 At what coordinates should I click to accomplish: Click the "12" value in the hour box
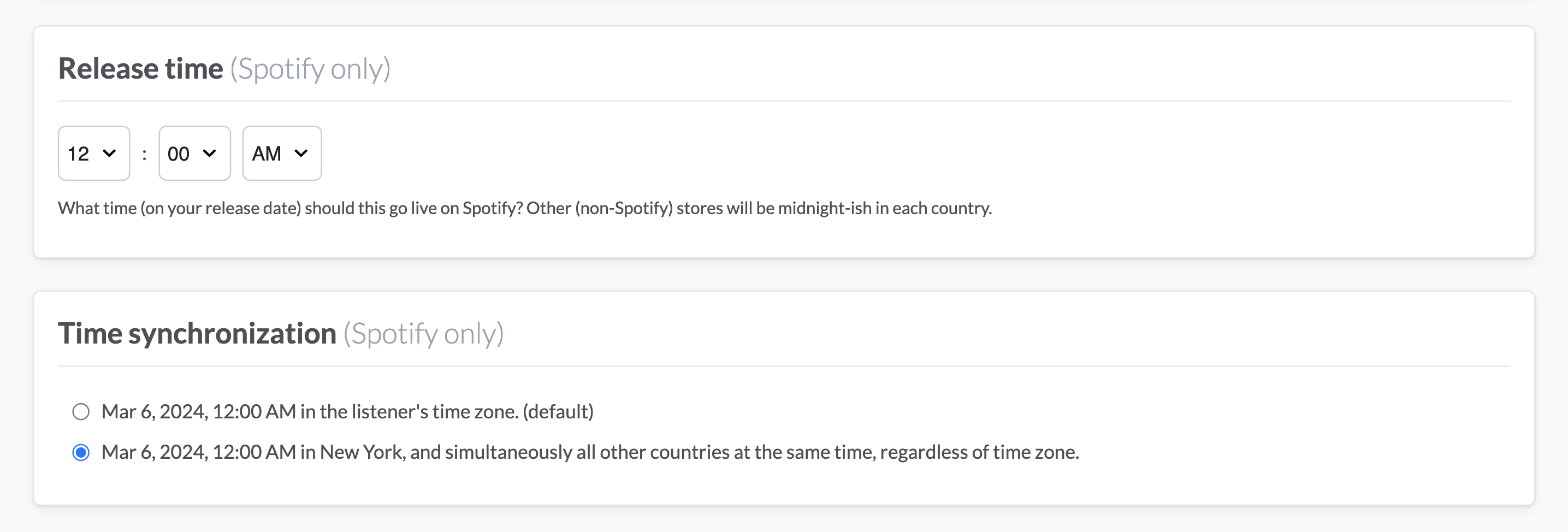point(79,154)
